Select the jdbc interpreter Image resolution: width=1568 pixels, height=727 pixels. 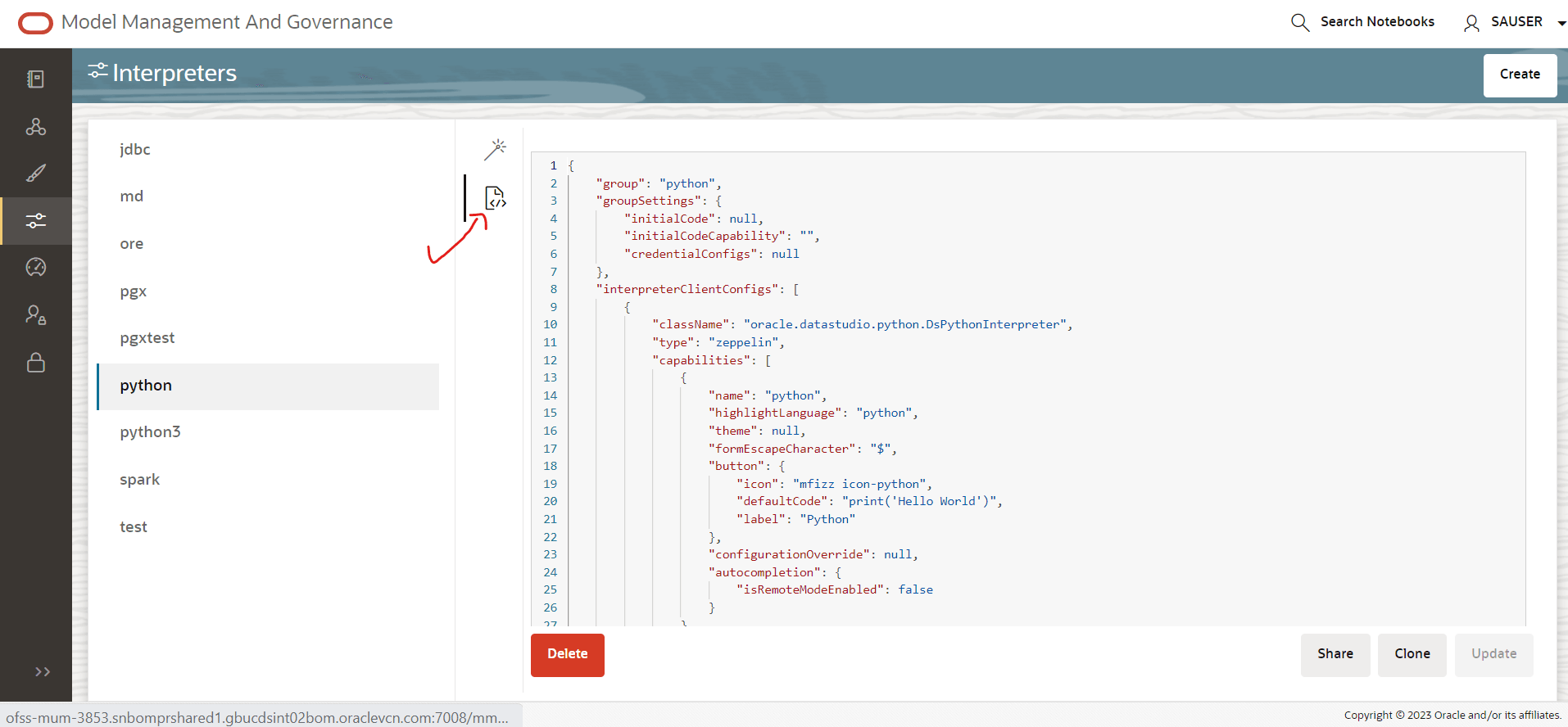pos(268,149)
